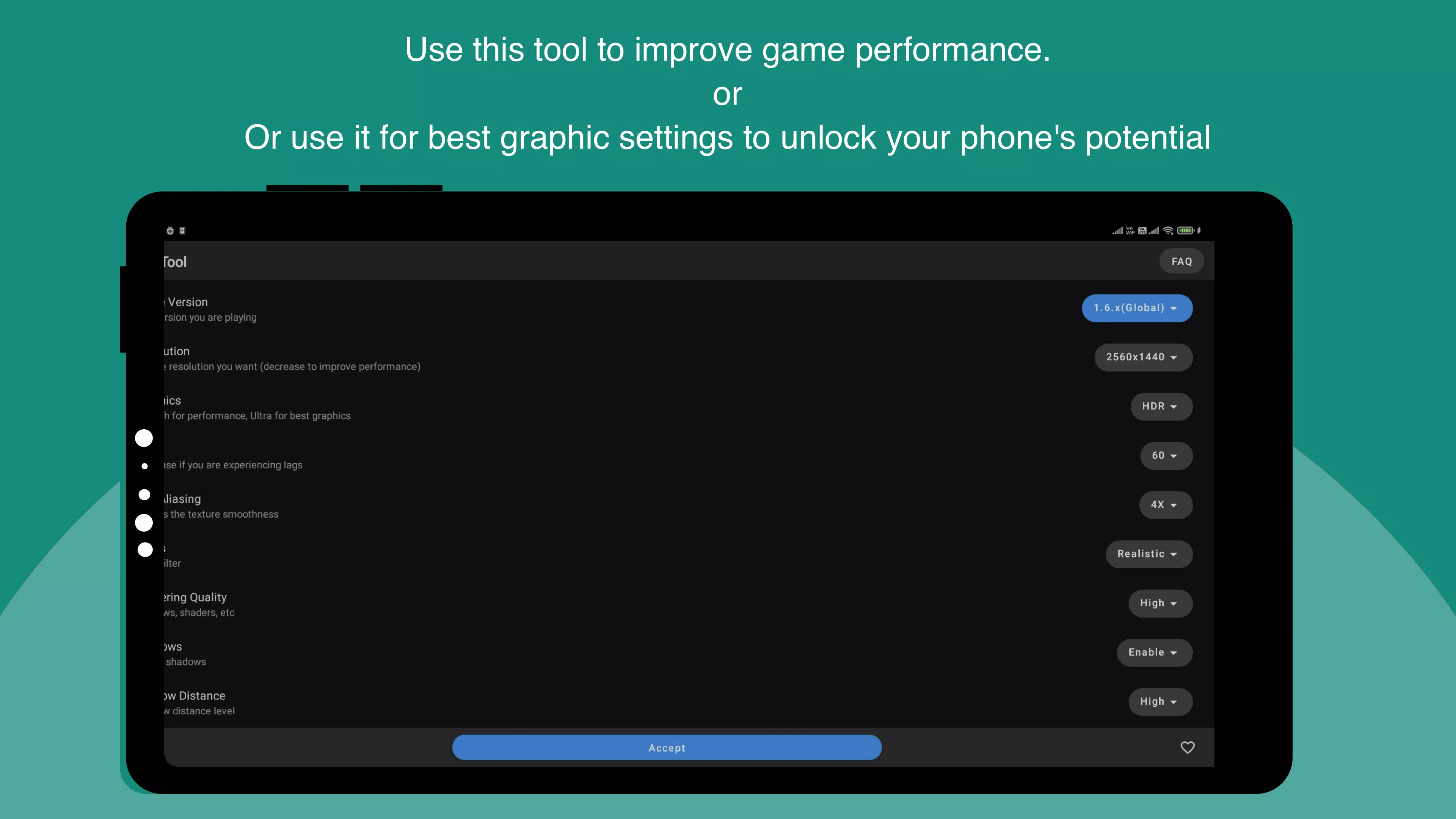Click the heart/favorite icon at bottom right
Screen dimensions: 1456x819
click(x=1187, y=747)
